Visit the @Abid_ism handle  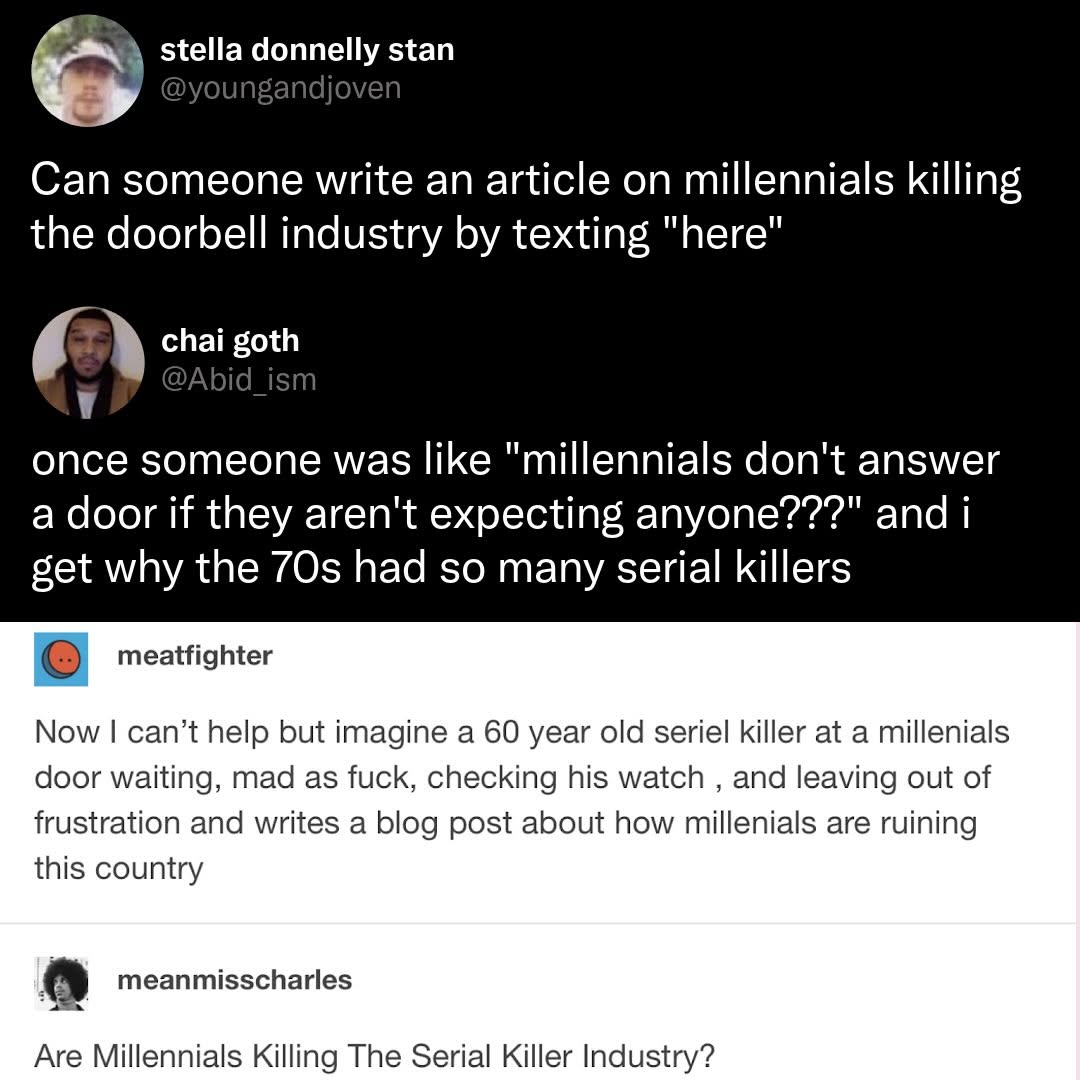(238, 379)
